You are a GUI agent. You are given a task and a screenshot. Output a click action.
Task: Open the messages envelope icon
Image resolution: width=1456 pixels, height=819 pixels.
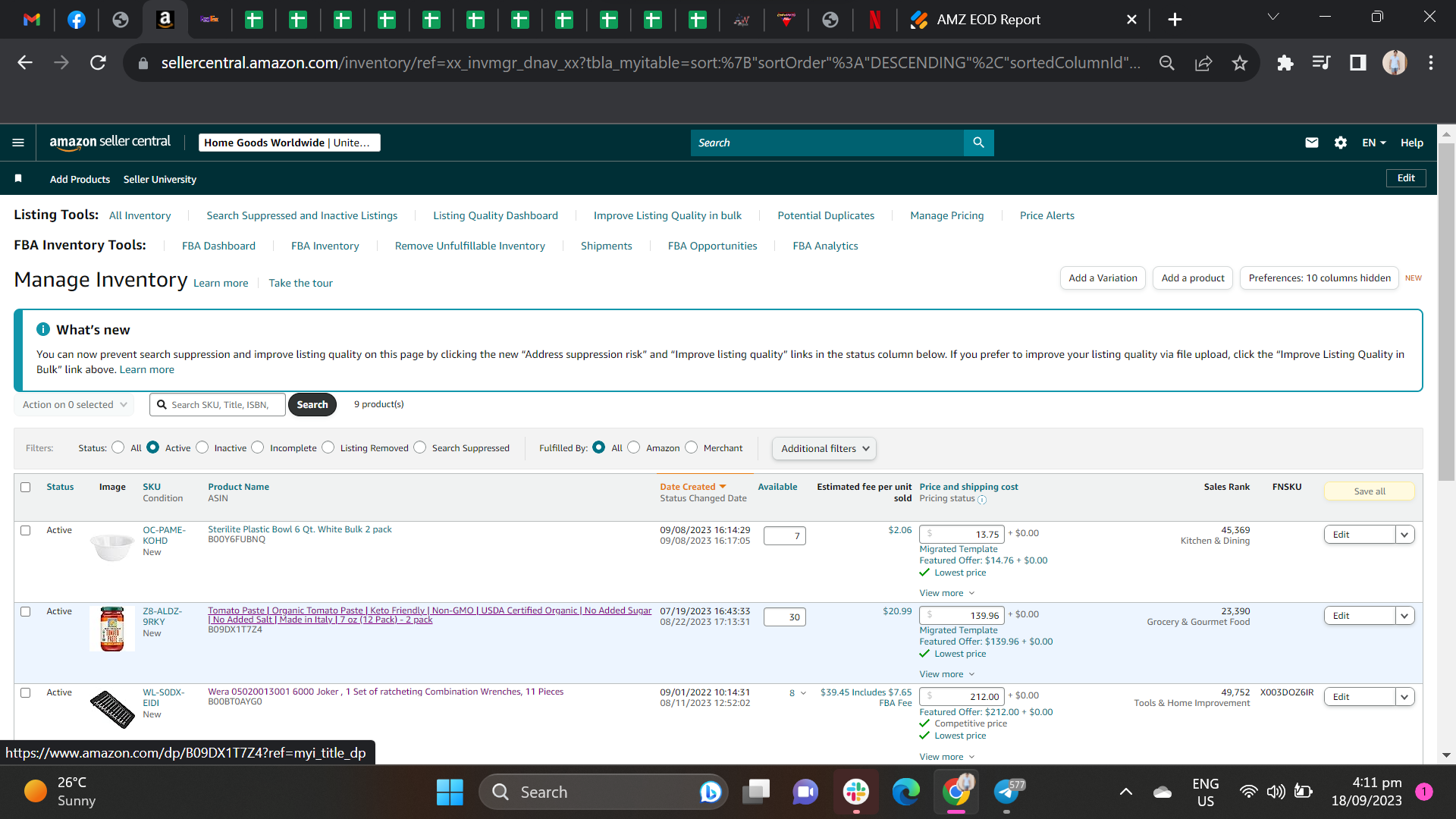click(1312, 143)
